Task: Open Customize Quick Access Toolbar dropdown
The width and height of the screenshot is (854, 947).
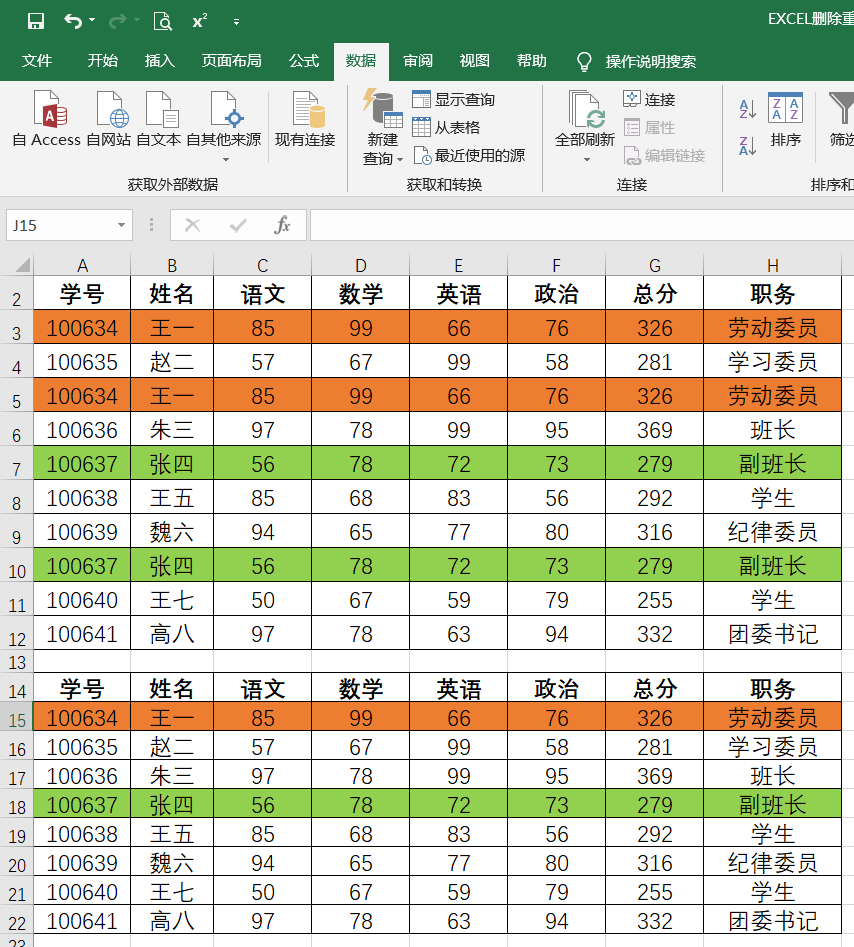Action: click(236, 22)
